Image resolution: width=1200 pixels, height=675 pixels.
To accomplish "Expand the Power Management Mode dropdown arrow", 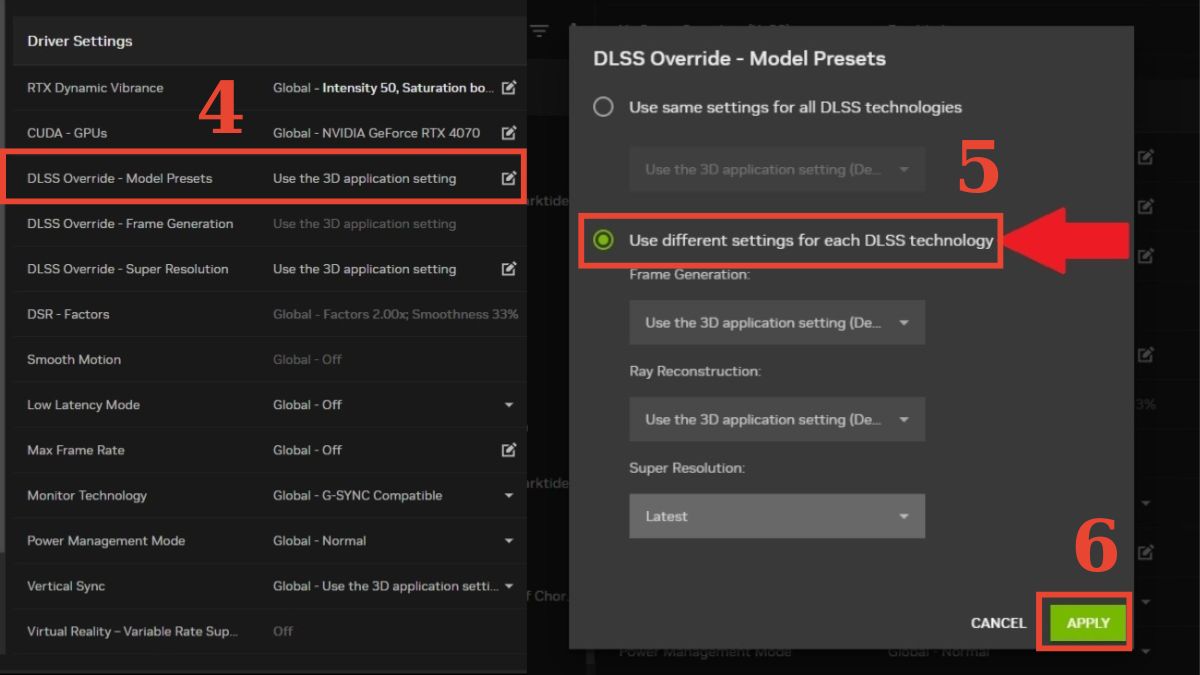I will pos(509,541).
